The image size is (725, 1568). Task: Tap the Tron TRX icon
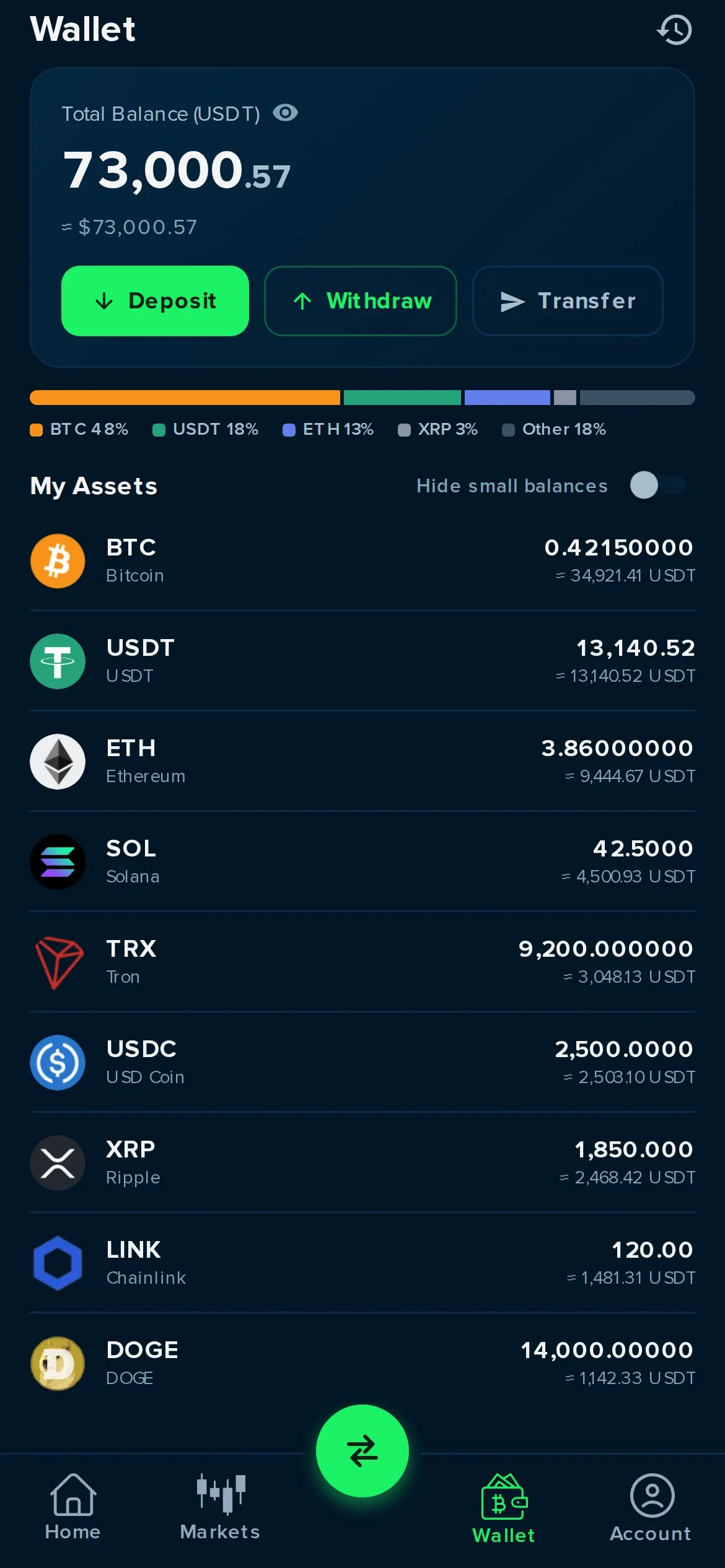pyautogui.click(x=58, y=962)
